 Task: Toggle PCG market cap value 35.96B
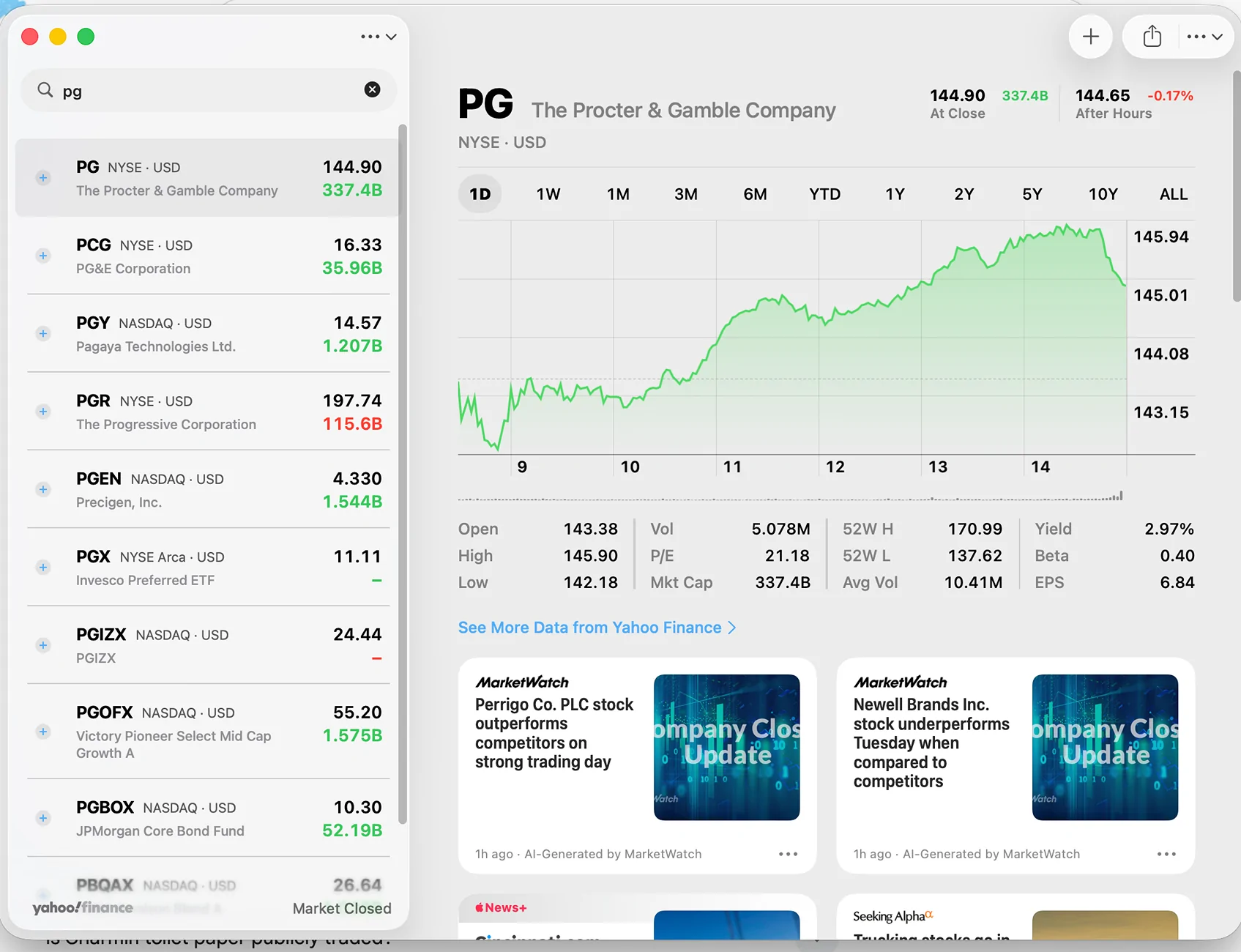[x=352, y=268]
